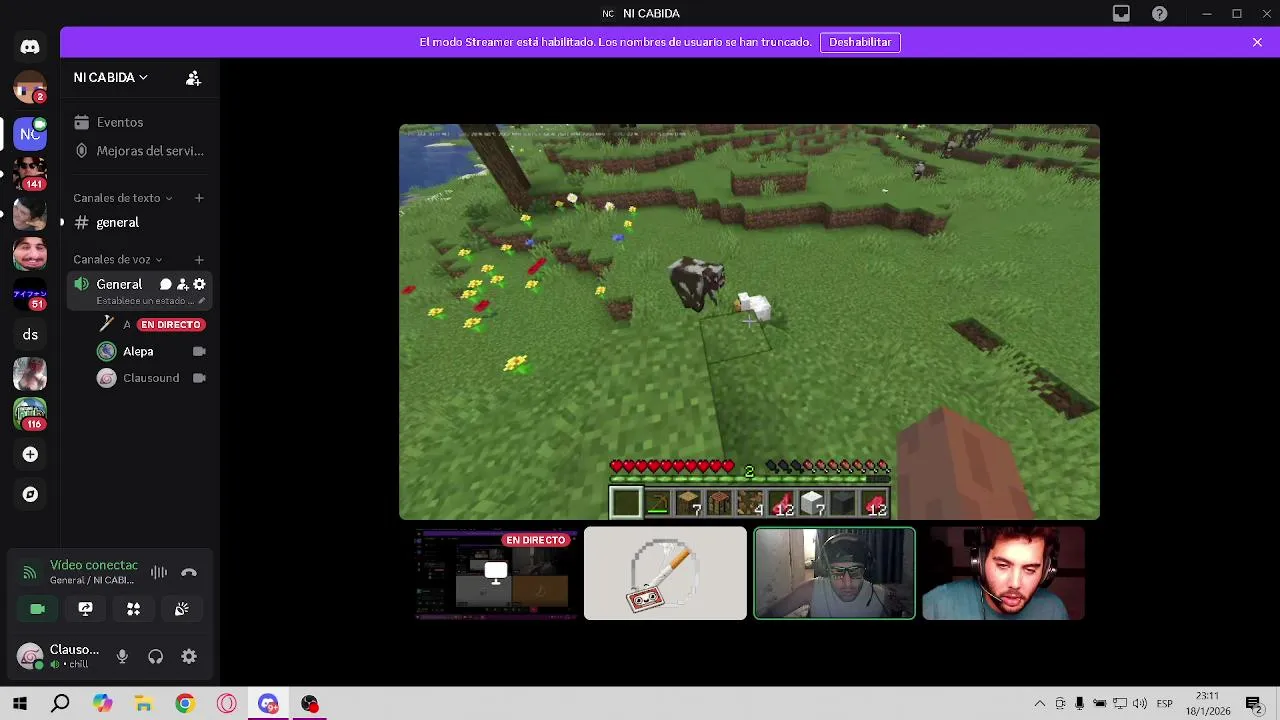Open Discover servers compass icon
The height and width of the screenshot is (720, 1280).
point(30,495)
